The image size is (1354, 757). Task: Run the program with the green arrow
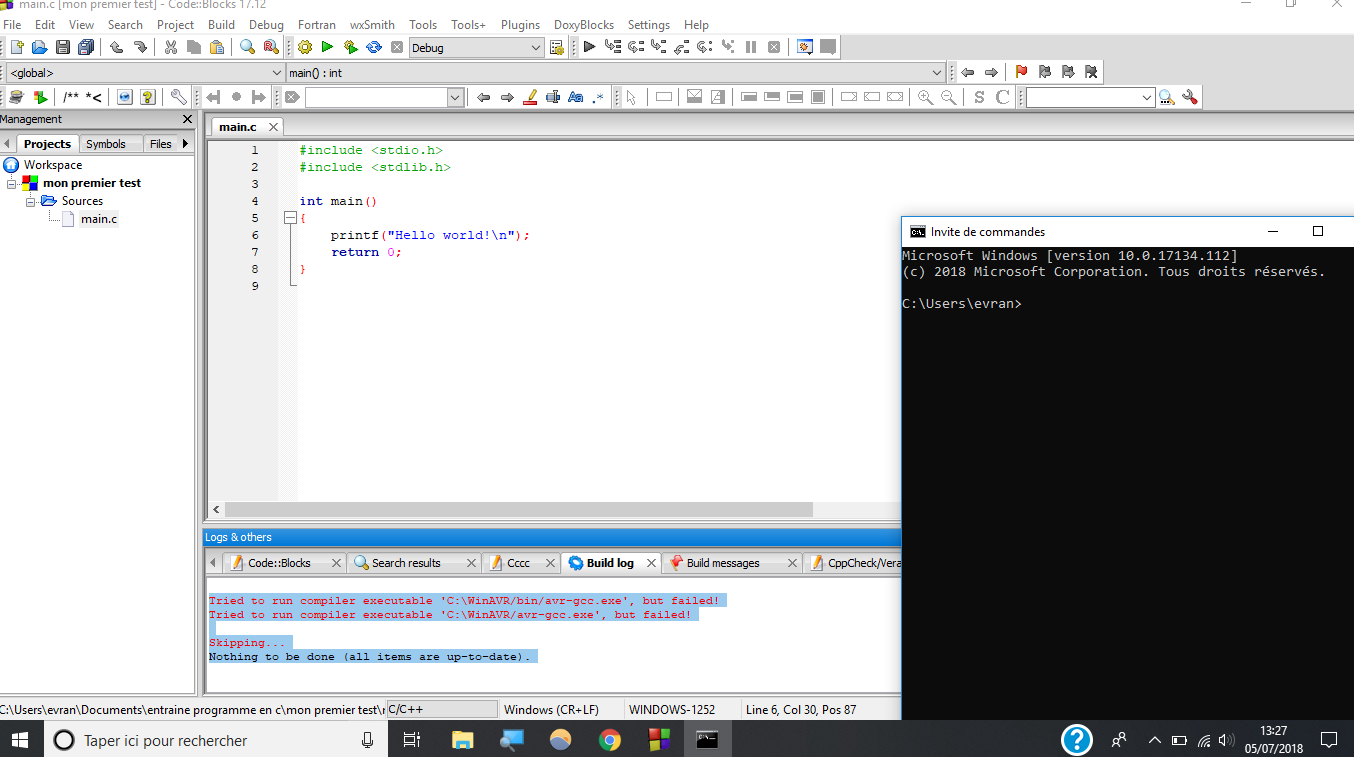327,46
